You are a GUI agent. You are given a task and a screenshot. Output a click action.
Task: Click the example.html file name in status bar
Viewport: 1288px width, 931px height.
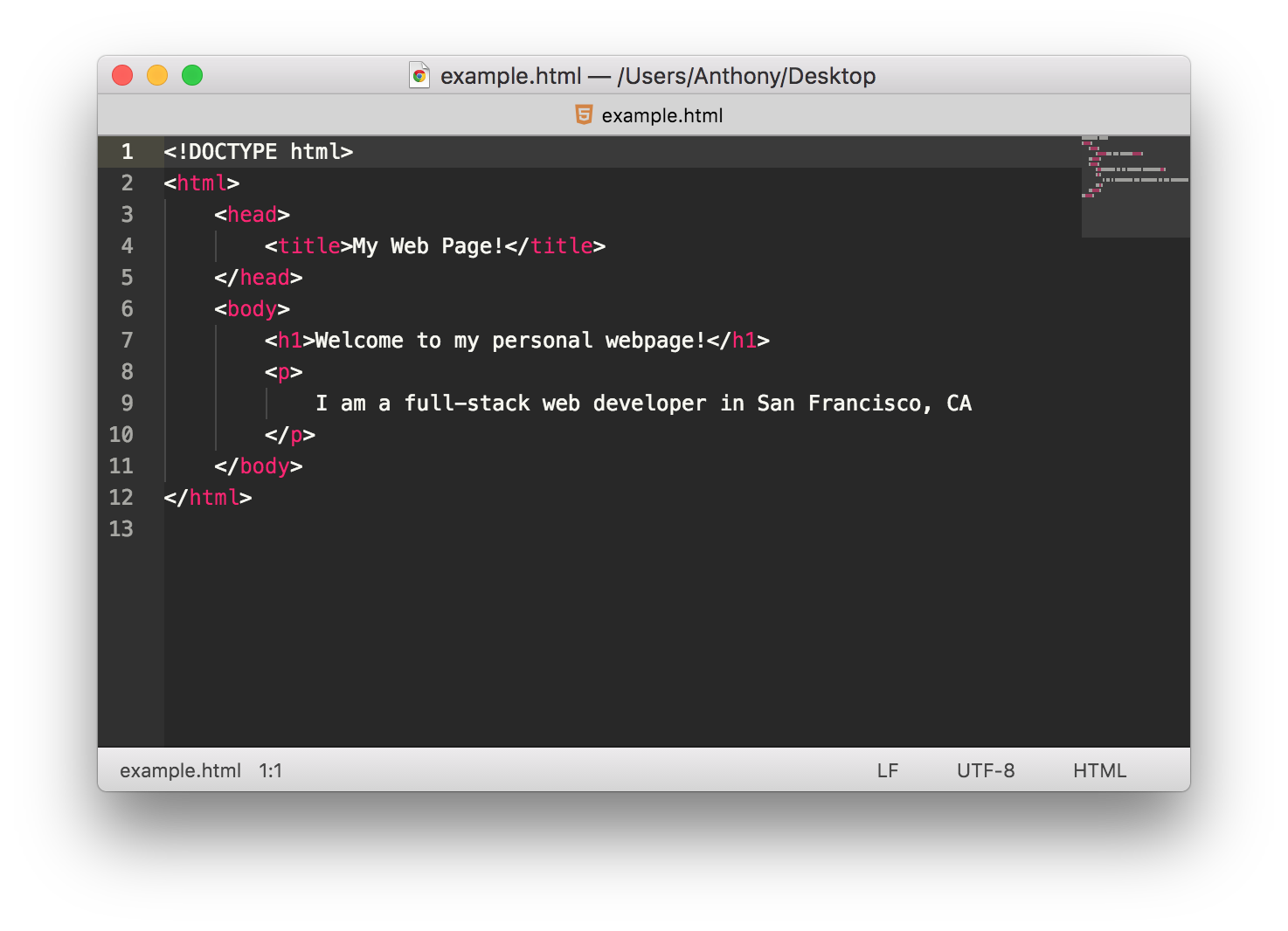click(x=180, y=770)
